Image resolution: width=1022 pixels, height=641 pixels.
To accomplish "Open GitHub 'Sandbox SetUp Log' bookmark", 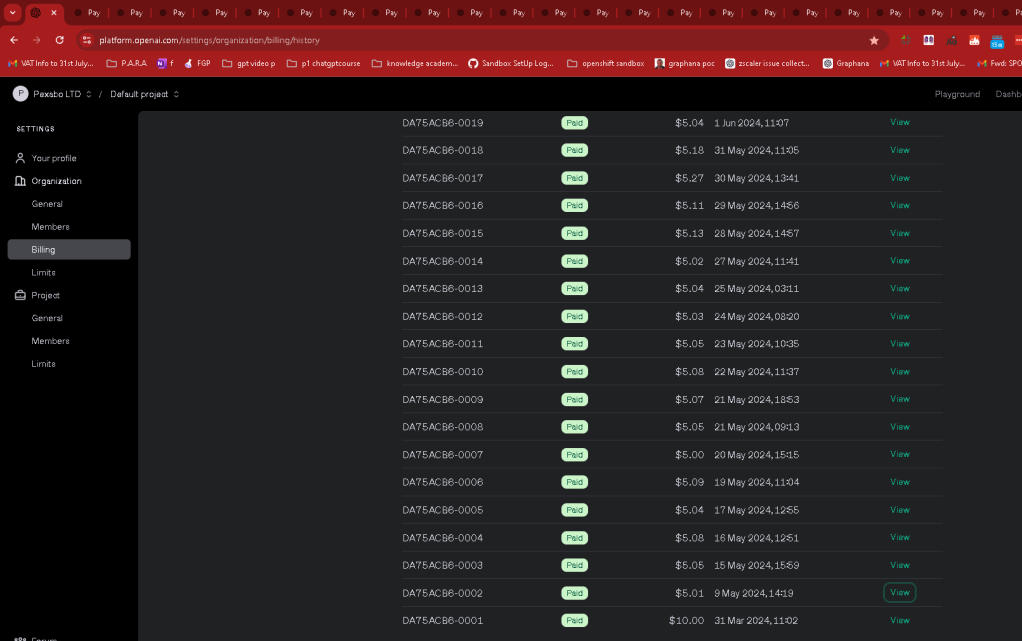I will [510, 63].
